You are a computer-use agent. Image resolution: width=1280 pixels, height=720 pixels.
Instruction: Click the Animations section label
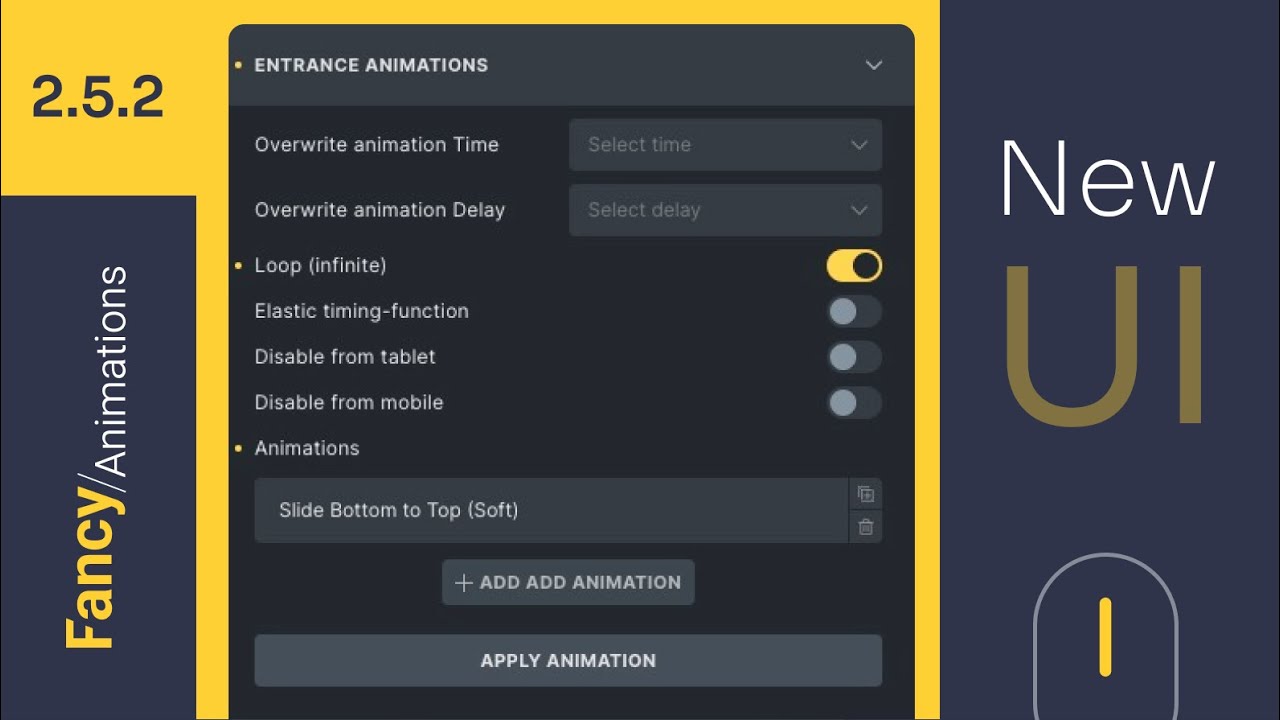tap(307, 448)
